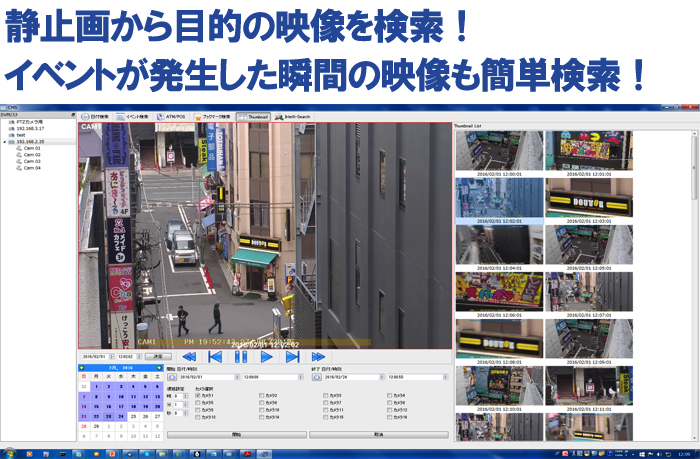Viewport: 700px width, 459px height.
Task: Check the カメラ2 checkbox
Action: pos(262,396)
